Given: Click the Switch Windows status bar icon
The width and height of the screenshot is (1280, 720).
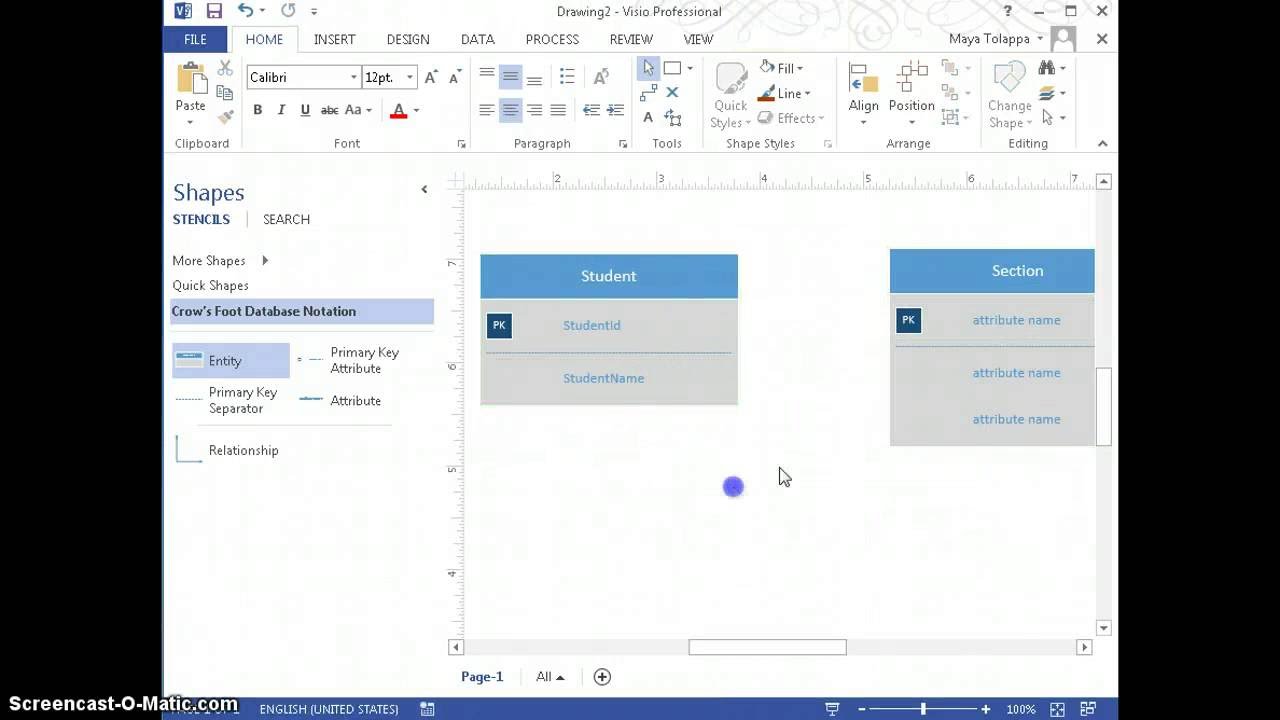Looking at the screenshot, I should click(1088, 709).
